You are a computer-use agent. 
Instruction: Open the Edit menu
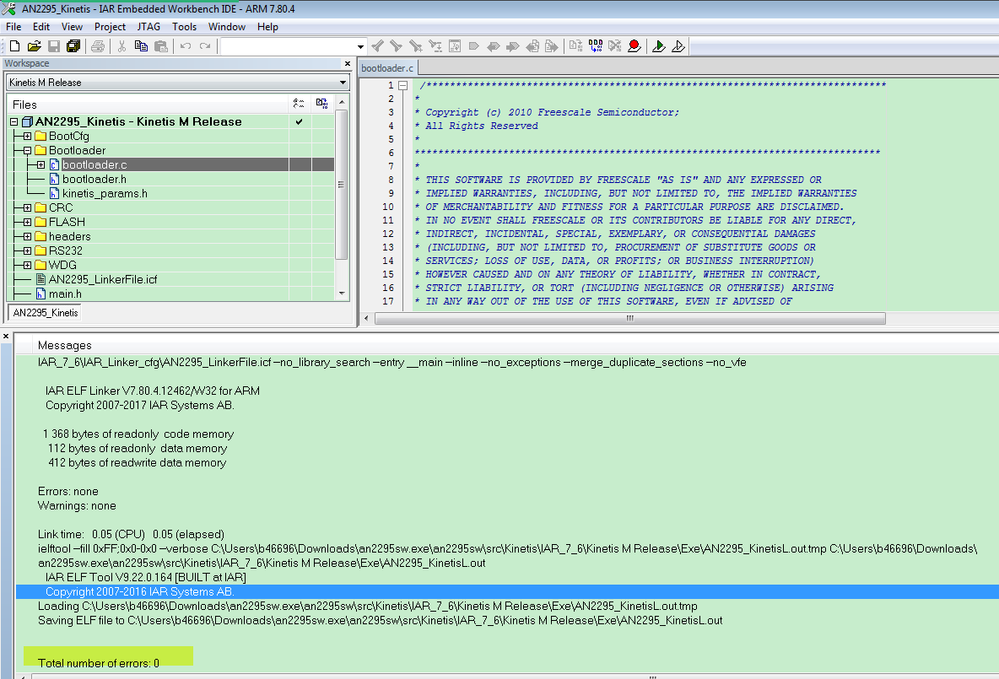[x=41, y=27]
